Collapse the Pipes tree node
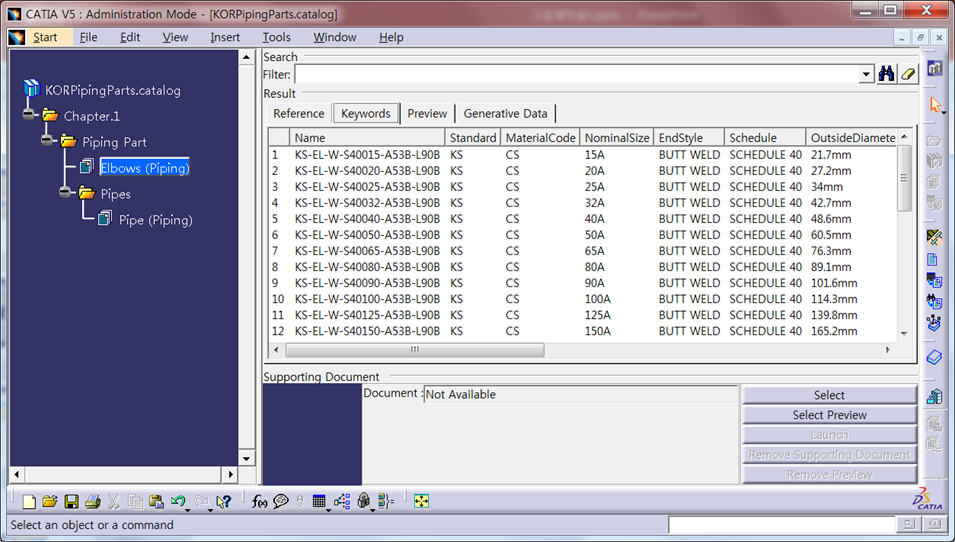Screen dimensions: 955x542 (65, 193)
